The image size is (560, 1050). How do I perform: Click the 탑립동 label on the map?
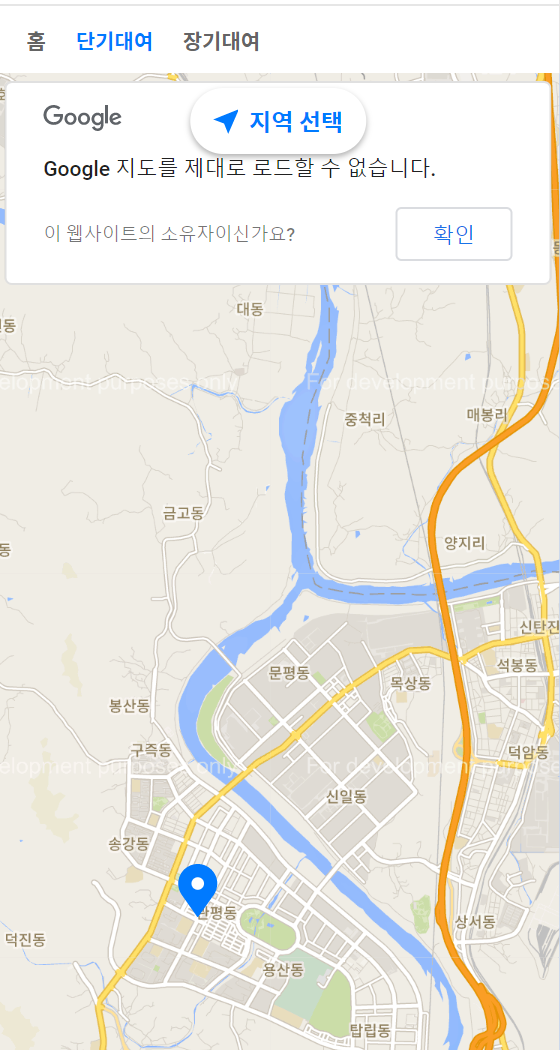(370, 1030)
